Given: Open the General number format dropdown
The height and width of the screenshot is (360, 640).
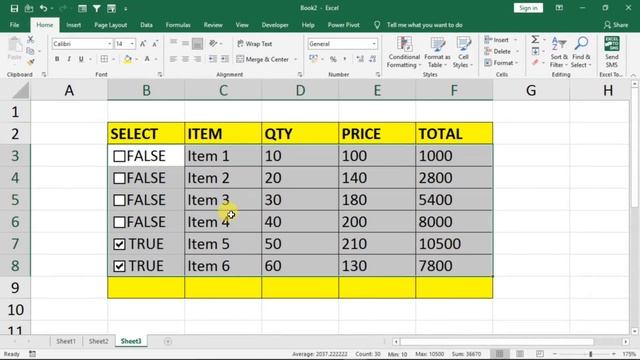Looking at the screenshot, I should click(x=374, y=44).
